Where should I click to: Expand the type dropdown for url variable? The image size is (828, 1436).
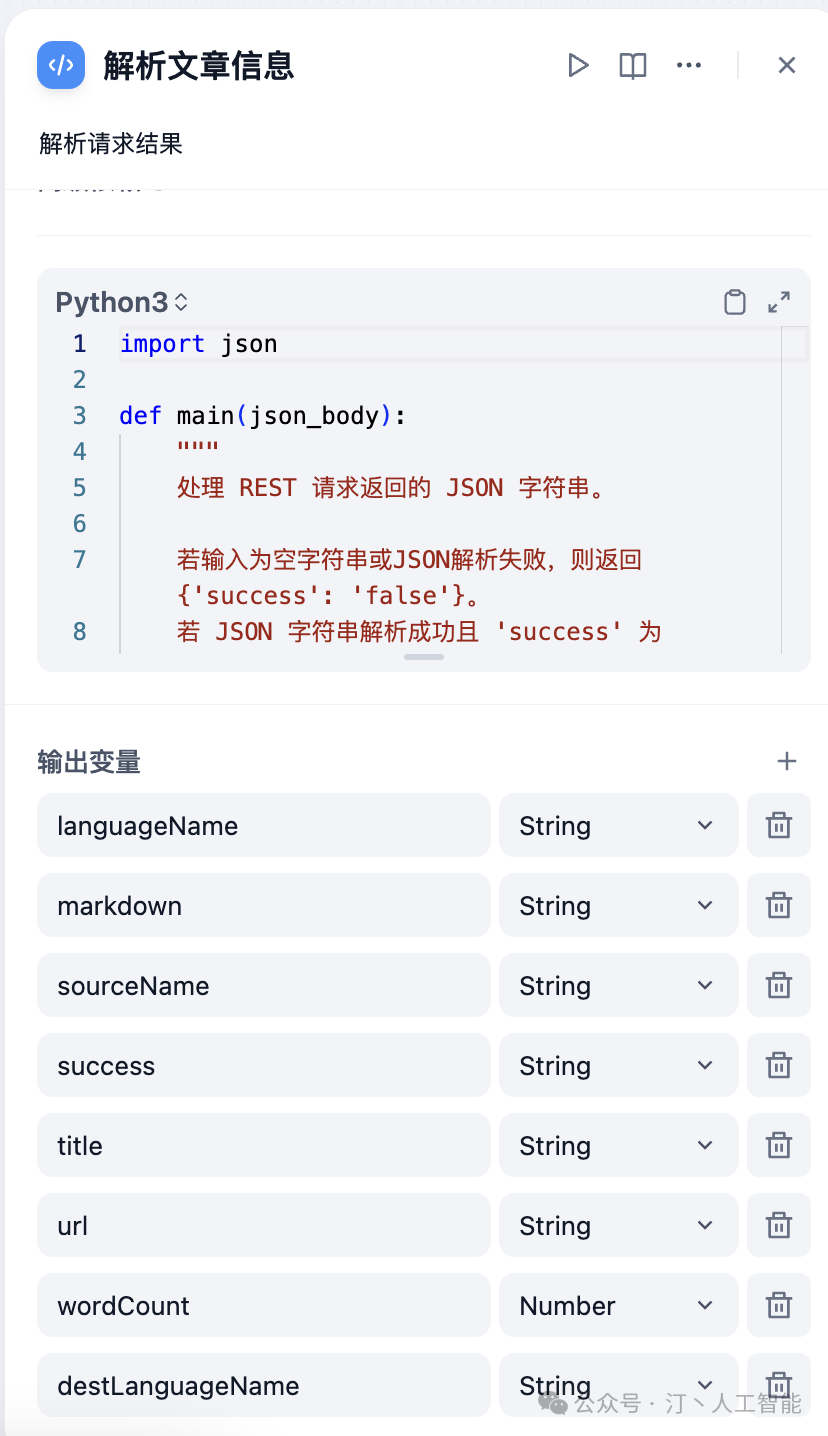pyautogui.click(x=618, y=1226)
